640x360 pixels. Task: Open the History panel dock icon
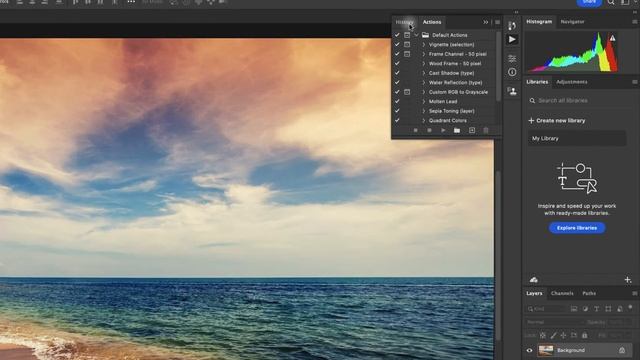(x=512, y=25)
